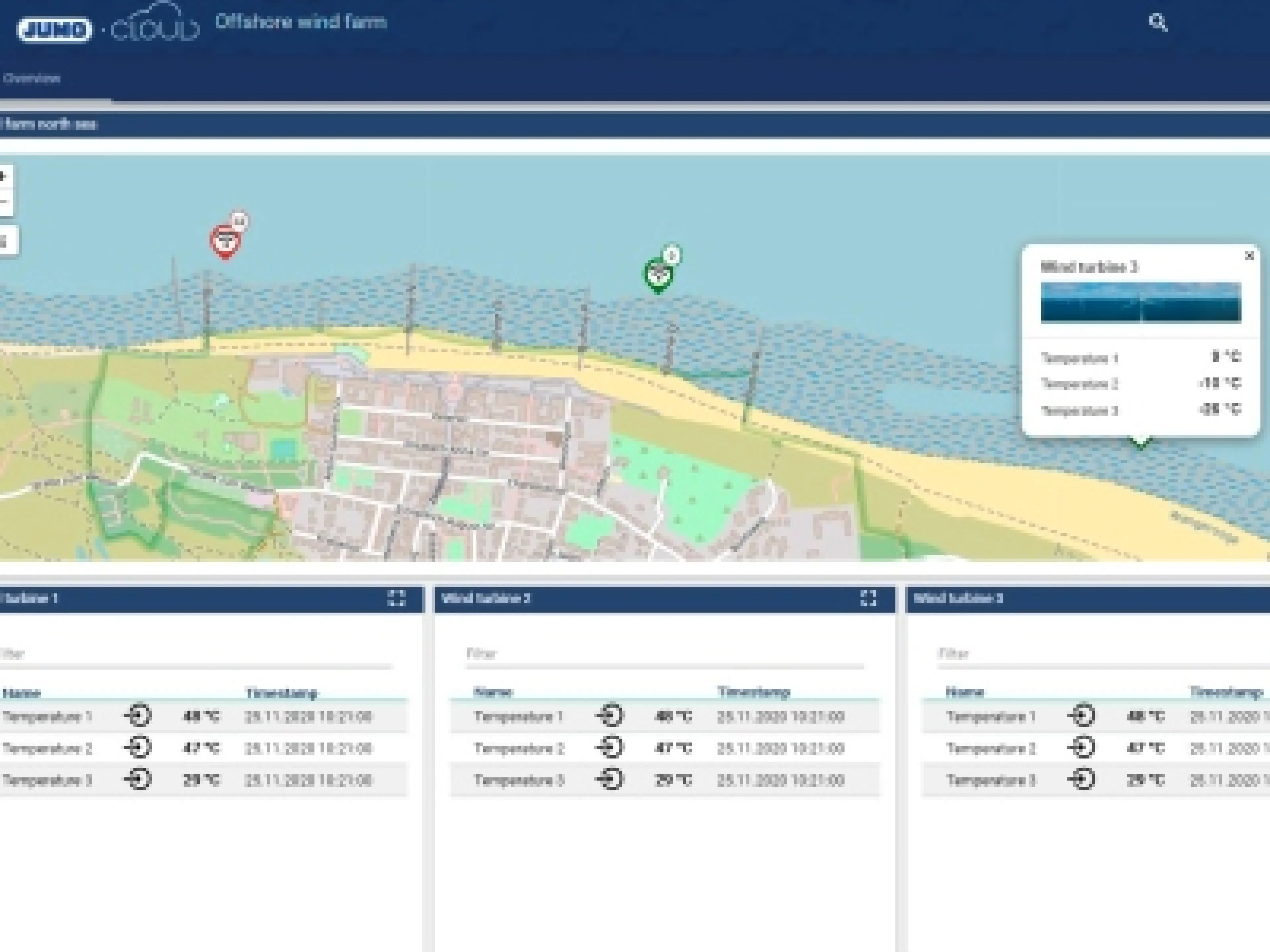The image size is (1270, 952).
Task: Select 'Temperature 2' row text in Wind turbine 2
Action: tap(519, 748)
